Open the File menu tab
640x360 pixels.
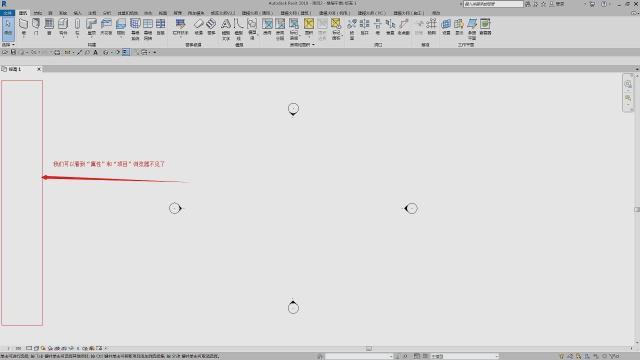point(8,13)
